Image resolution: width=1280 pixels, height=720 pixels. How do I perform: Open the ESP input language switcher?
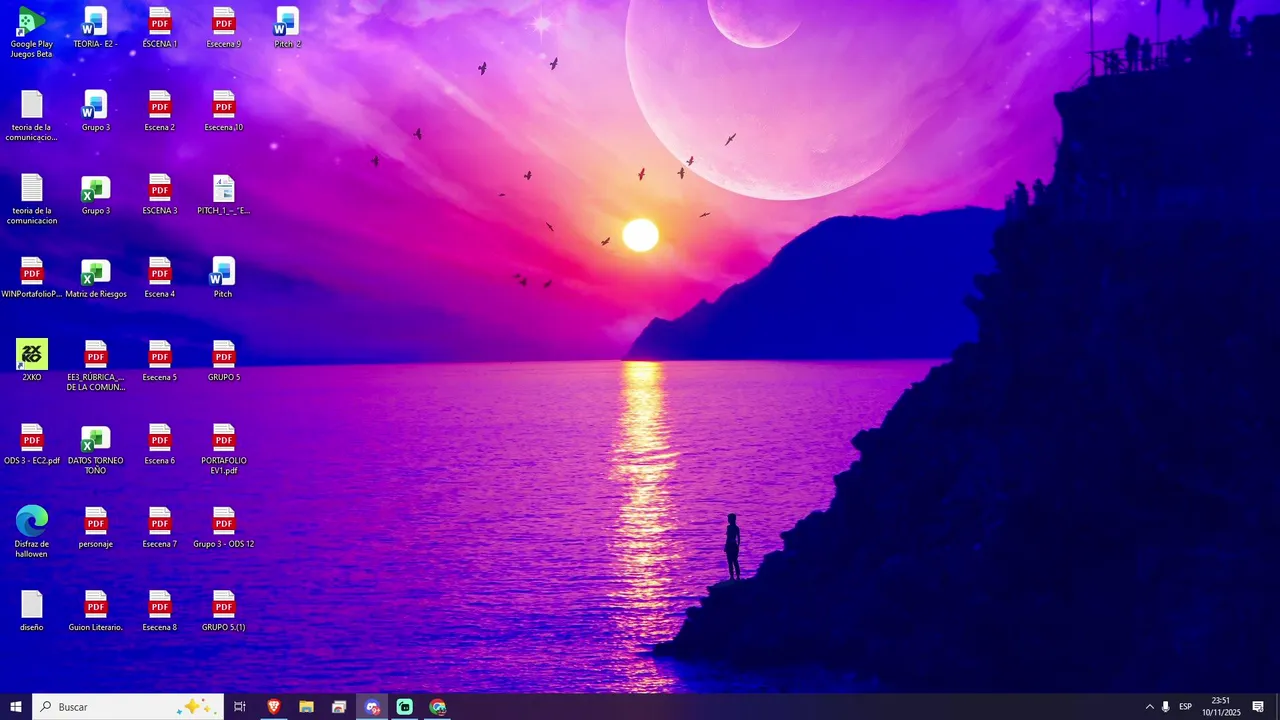[x=1185, y=707]
